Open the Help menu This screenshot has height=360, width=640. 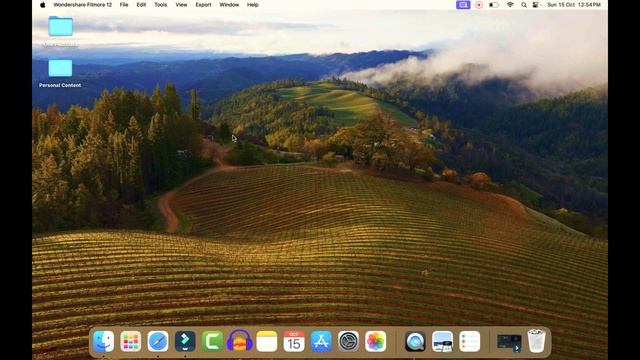tap(253, 5)
